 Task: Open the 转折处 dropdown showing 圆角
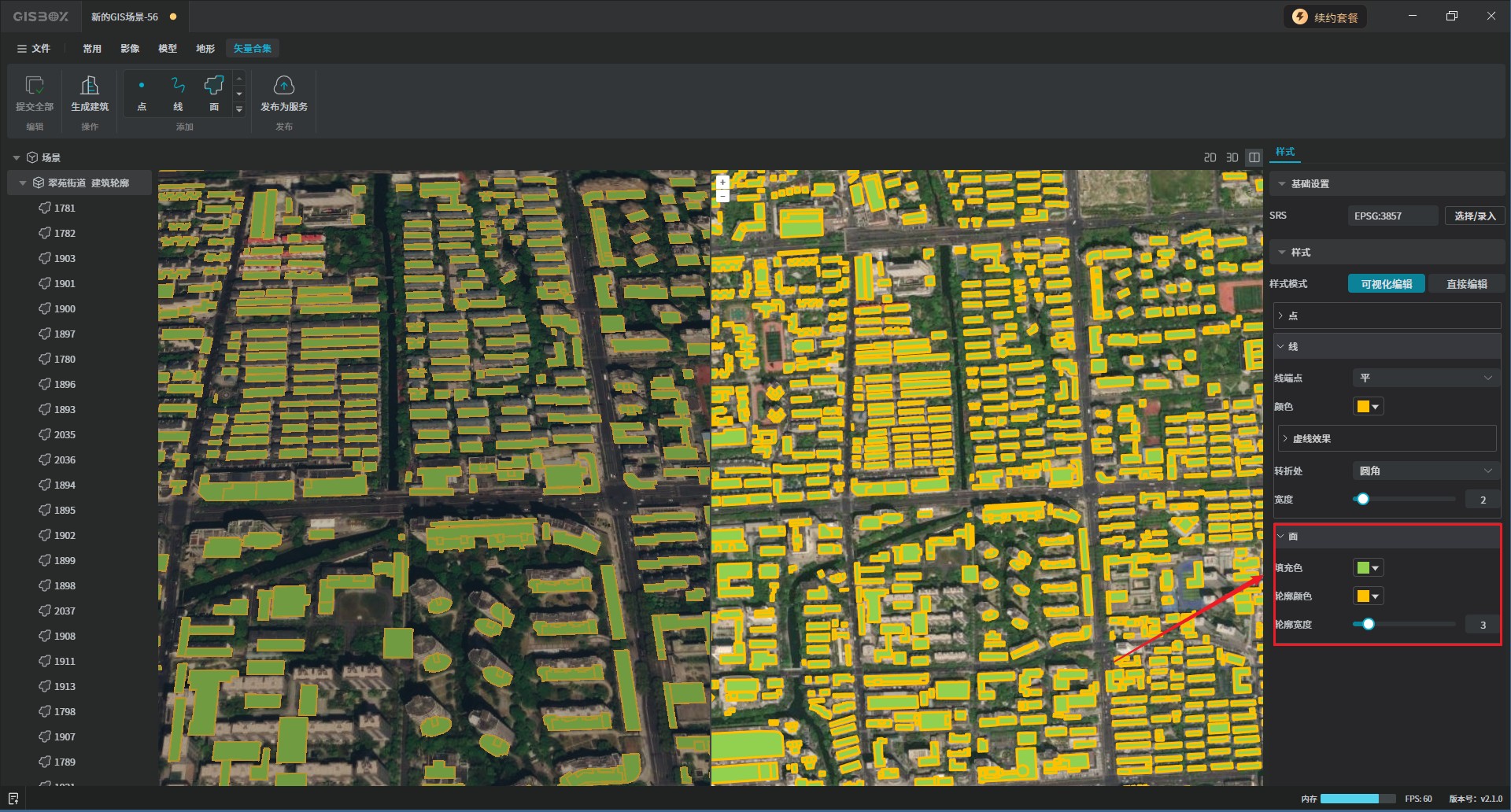[x=1425, y=471]
